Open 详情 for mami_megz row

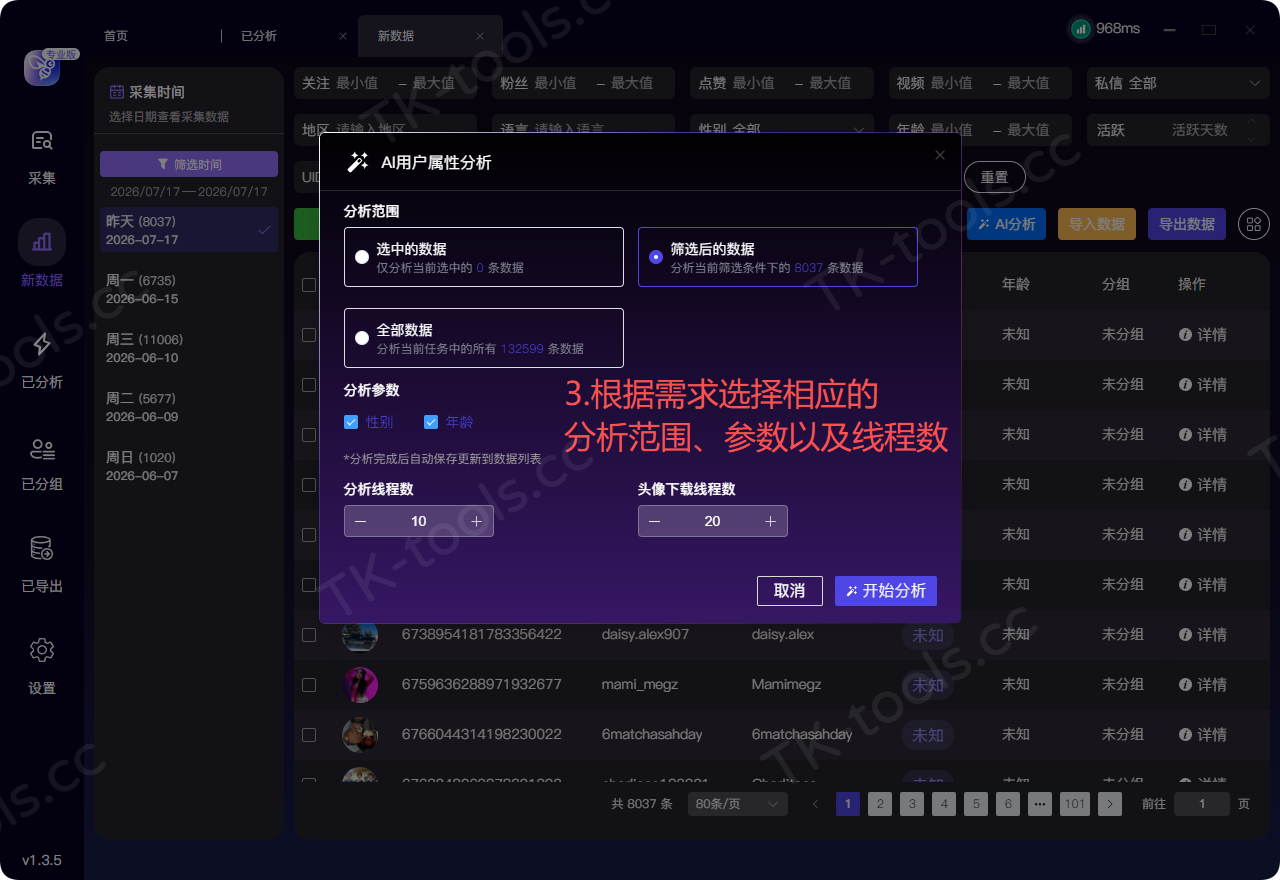click(x=1203, y=685)
